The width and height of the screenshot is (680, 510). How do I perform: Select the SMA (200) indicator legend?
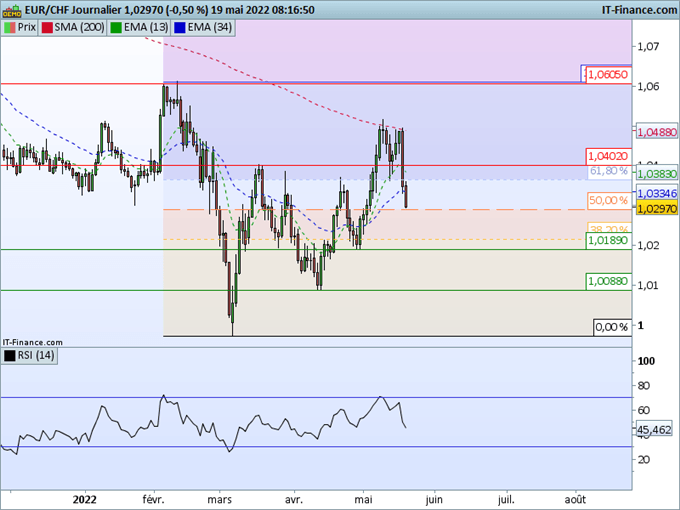[72, 27]
